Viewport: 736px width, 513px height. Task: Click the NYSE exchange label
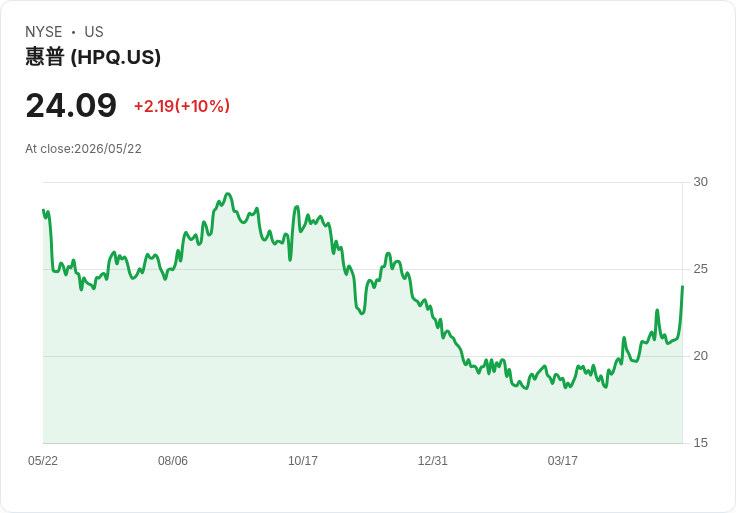[x=44, y=32]
